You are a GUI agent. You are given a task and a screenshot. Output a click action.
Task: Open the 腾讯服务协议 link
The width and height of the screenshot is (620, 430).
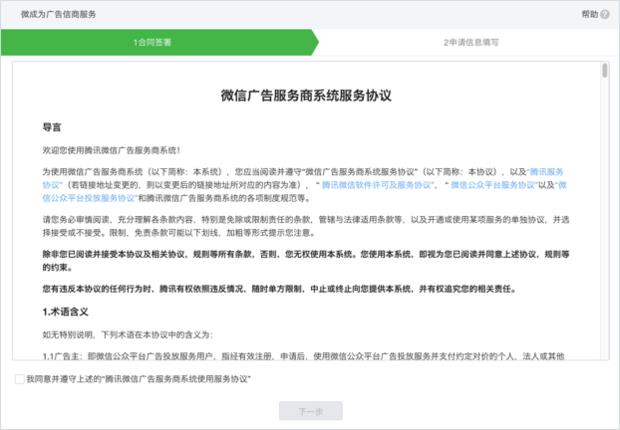pos(546,172)
